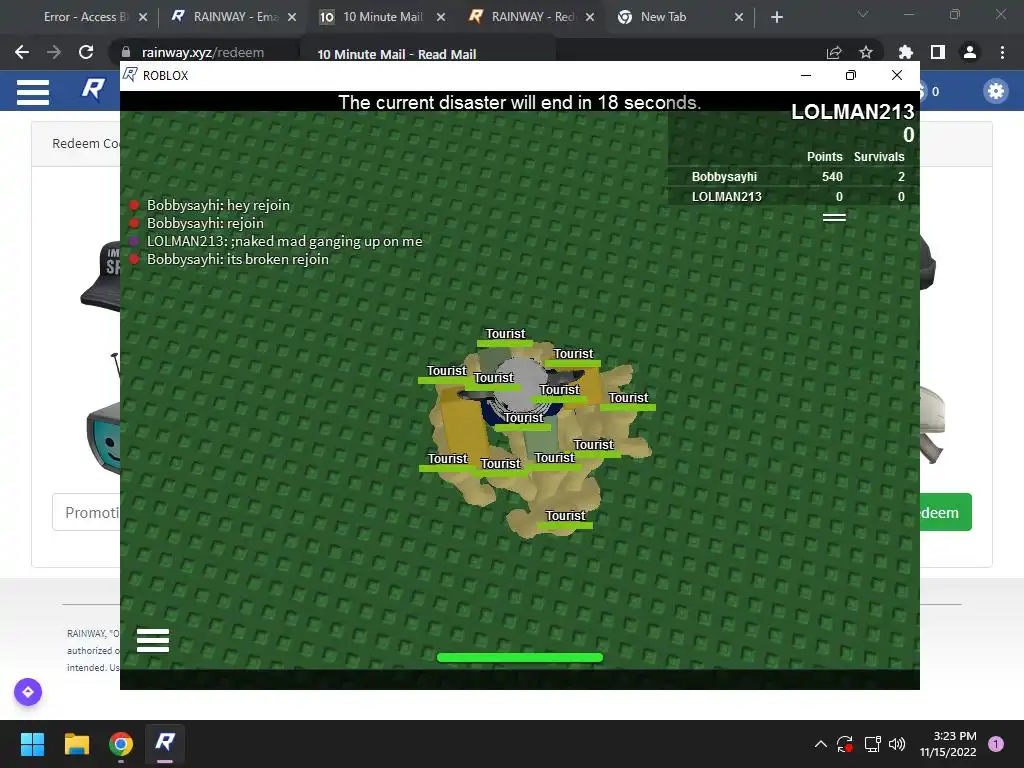Click the browser forward arrow
Image resolution: width=1024 pixels, height=768 pixels.
coord(54,52)
